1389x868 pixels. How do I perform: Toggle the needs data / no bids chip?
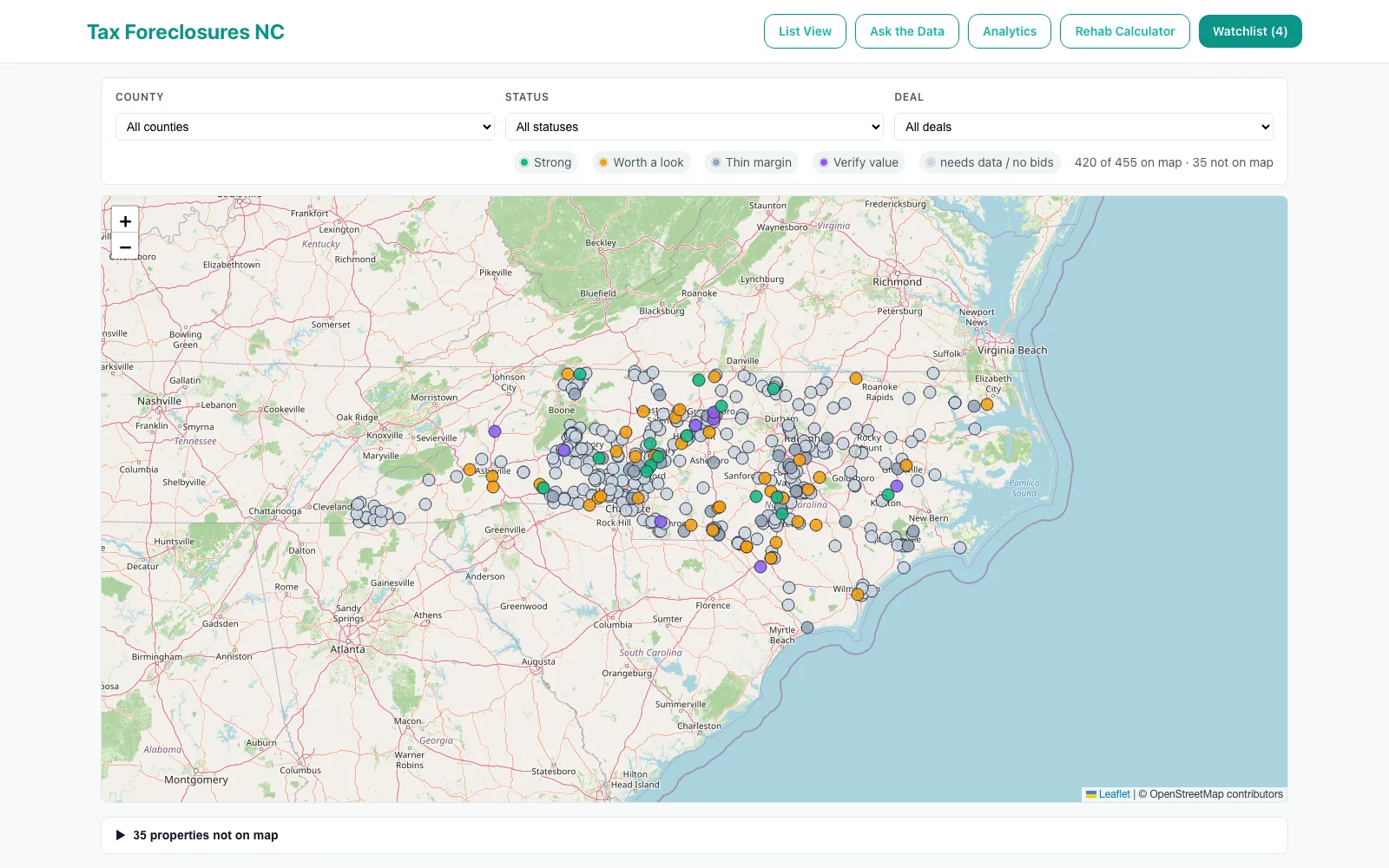coord(990,162)
